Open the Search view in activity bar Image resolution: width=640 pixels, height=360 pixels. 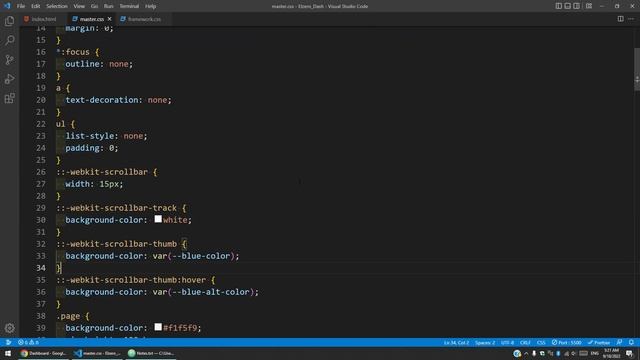point(9,40)
